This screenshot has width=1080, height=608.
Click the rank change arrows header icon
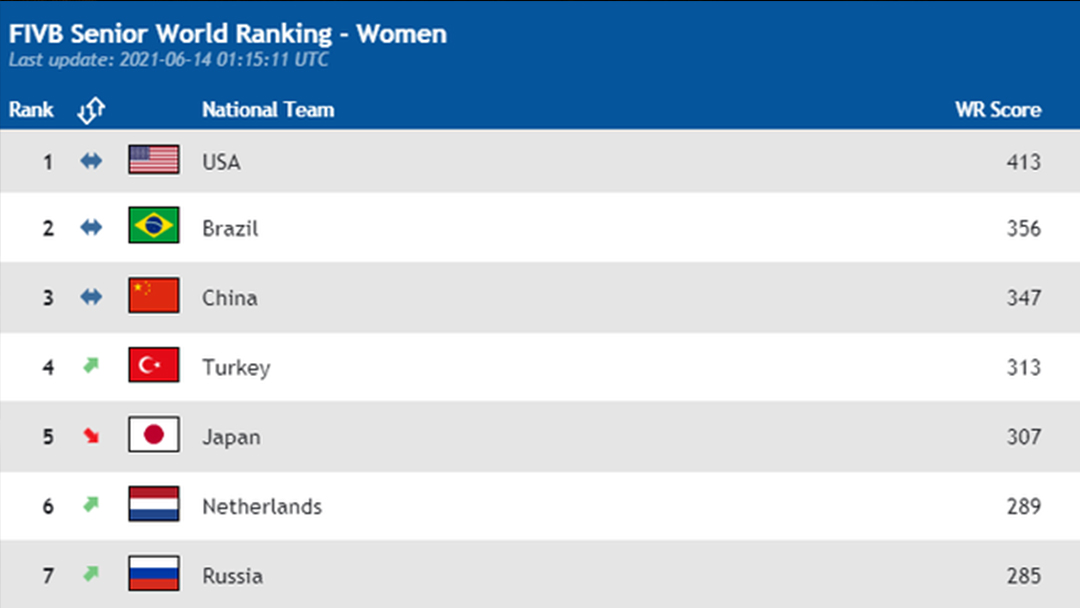coord(91,110)
